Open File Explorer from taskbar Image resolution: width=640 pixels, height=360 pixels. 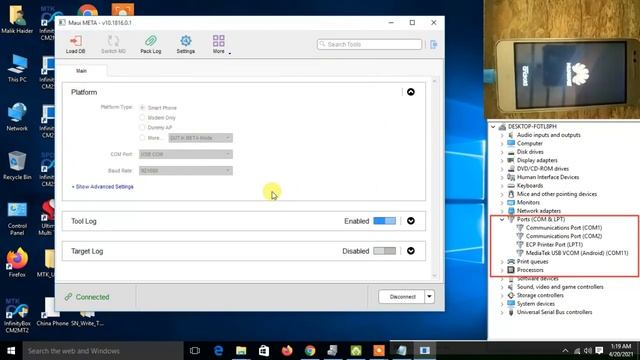[x=241, y=351]
